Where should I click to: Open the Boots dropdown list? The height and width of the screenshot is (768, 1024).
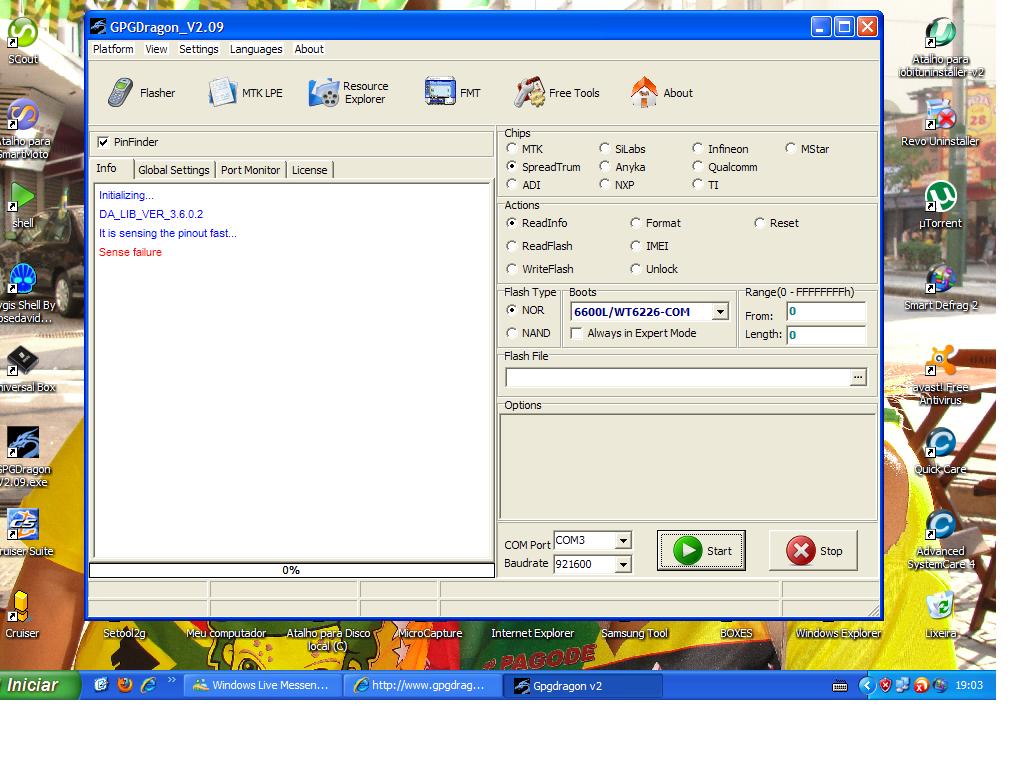pos(720,312)
